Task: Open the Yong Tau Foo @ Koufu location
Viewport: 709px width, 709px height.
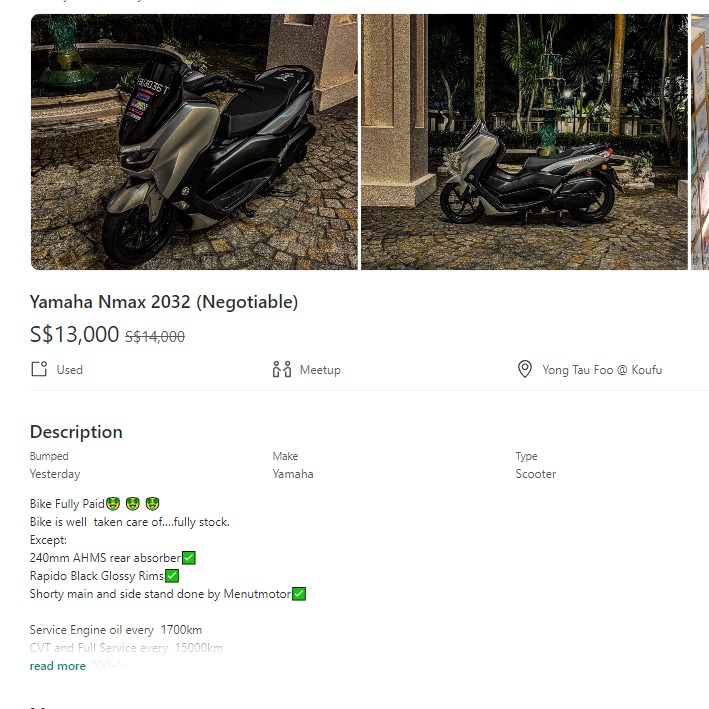Action: pyautogui.click(x=601, y=369)
